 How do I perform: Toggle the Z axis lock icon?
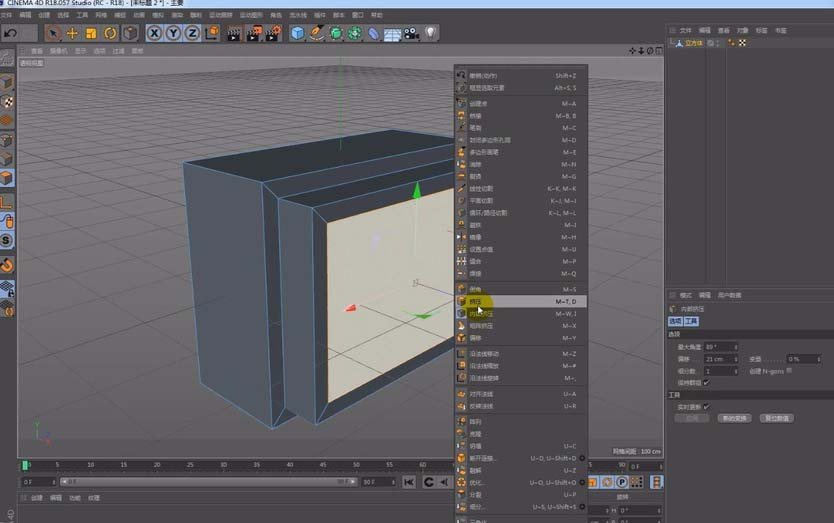[192, 33]
